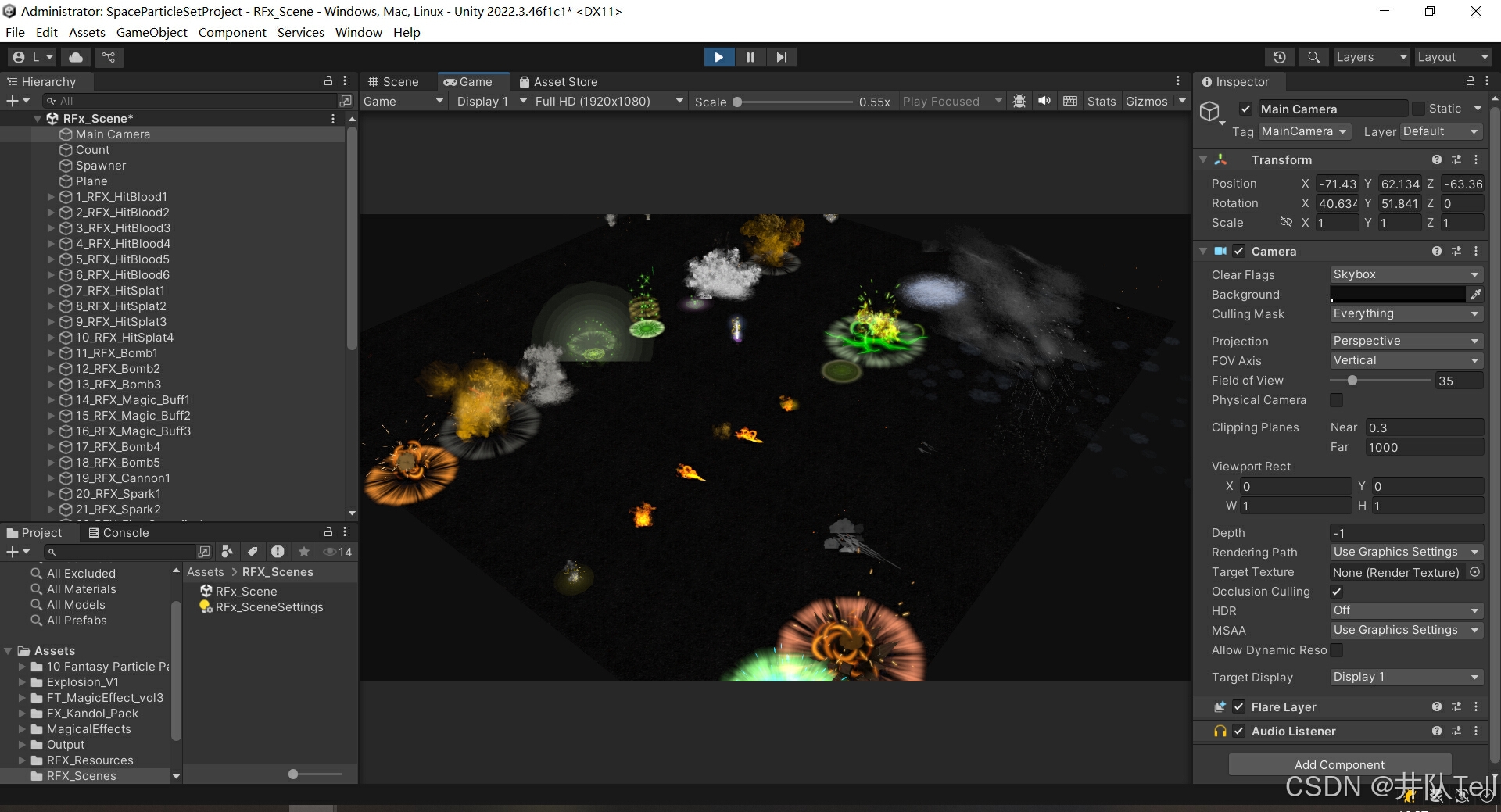Image resolution: width=1501 pixels, height=812 pixels.
Task: Open the Culling Mask dropdown
Action: tap(1406, 313)
